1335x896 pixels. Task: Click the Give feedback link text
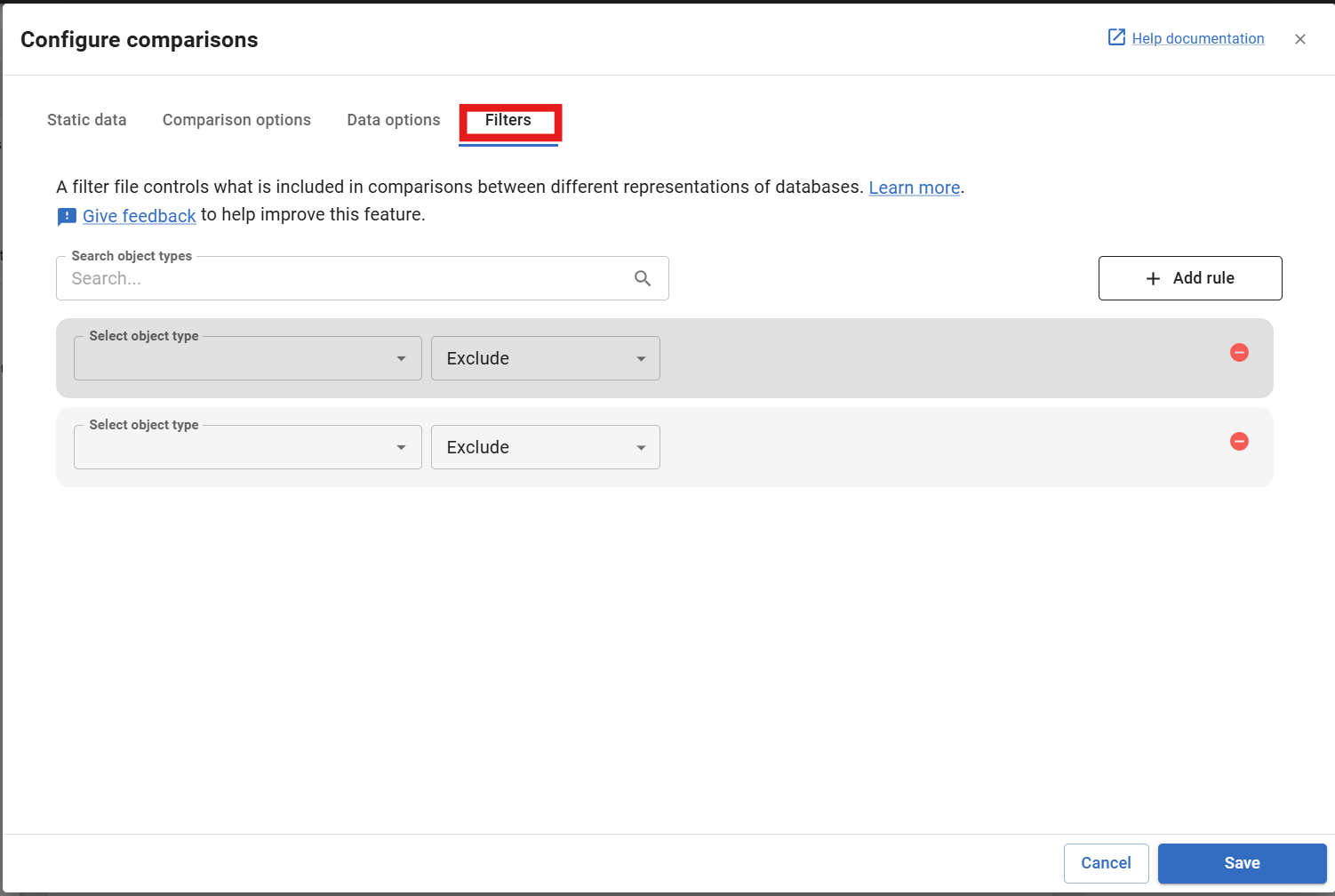tap(140, 216)
